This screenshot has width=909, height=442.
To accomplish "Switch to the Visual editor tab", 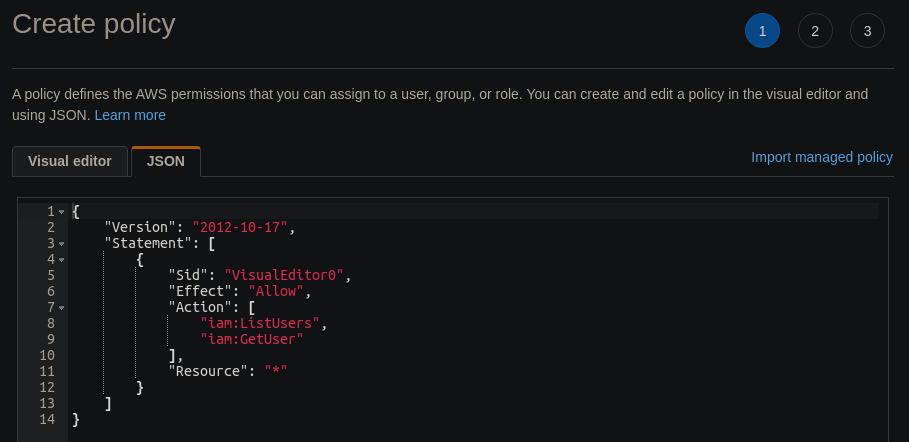I will (x=70, y=161).
